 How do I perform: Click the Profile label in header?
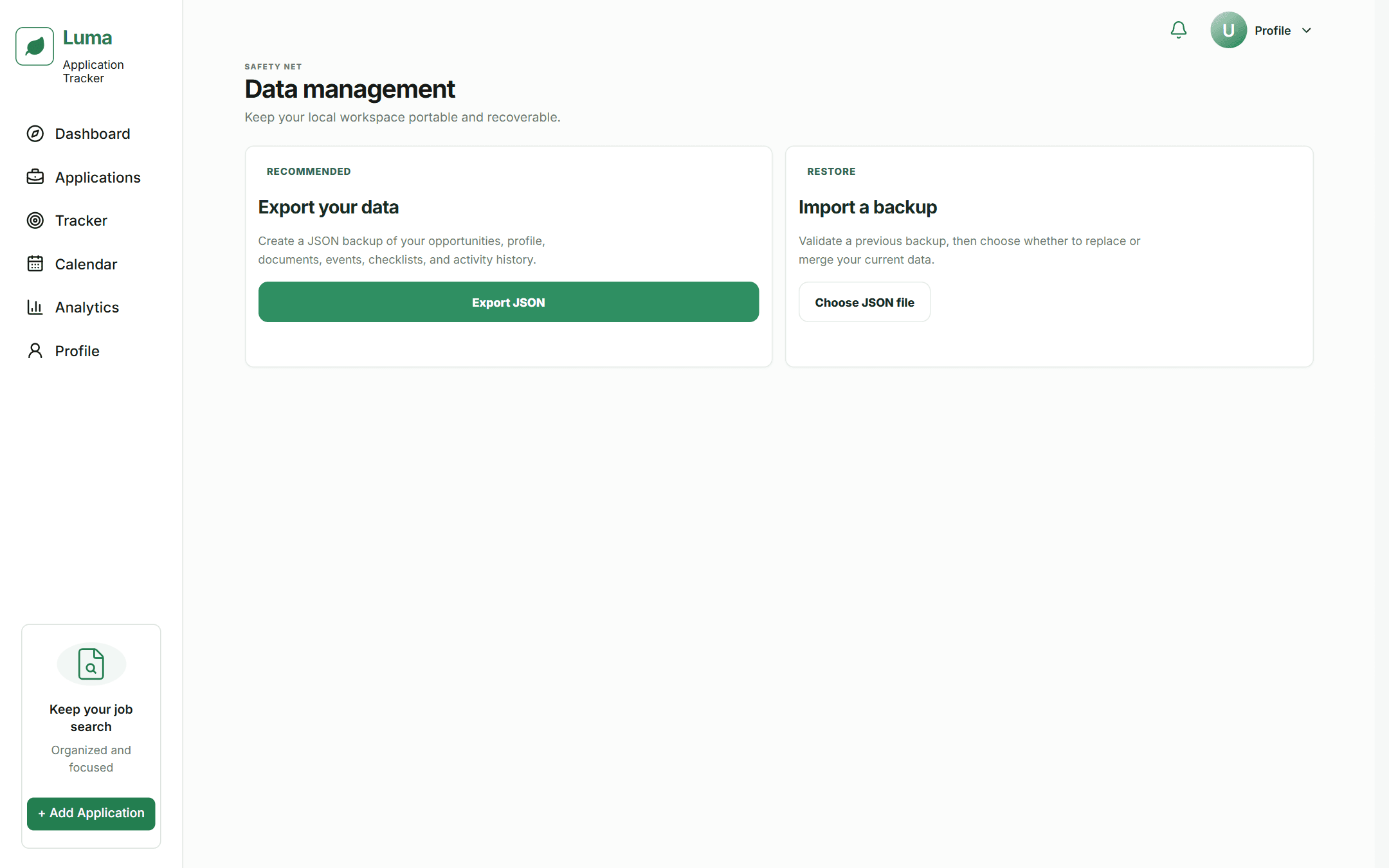[1273, 30]
